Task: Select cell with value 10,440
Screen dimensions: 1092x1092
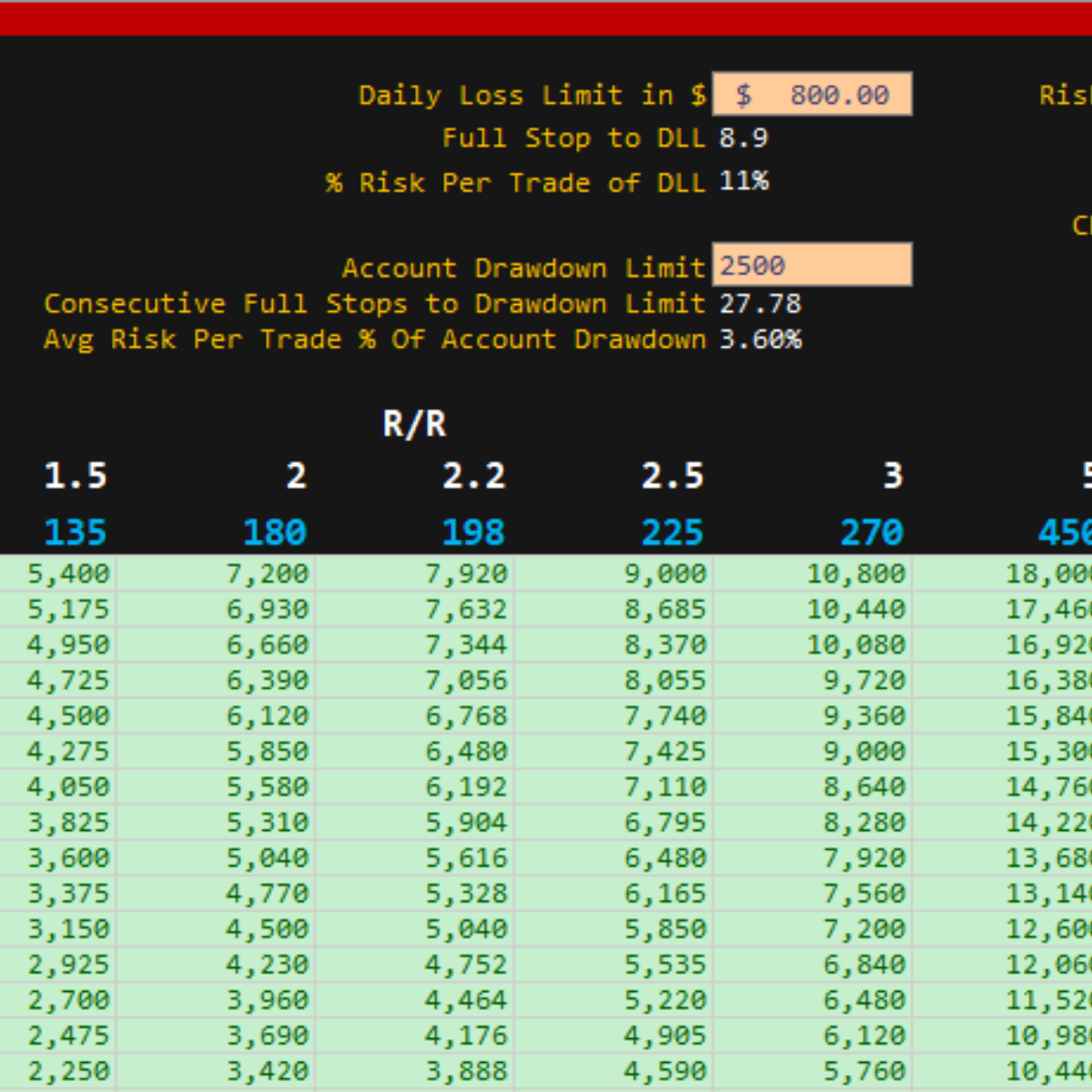Action: pyautogui.click(x=814, y=609)
